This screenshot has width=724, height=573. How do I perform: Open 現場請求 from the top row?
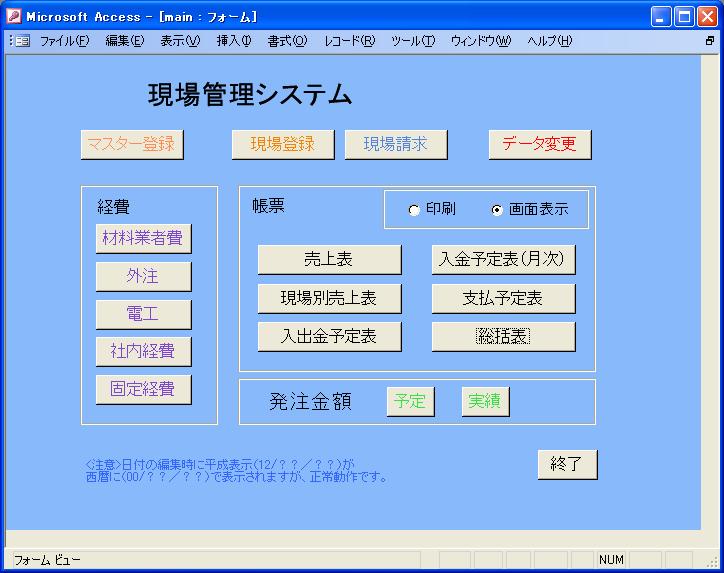(x=395, y=144)
